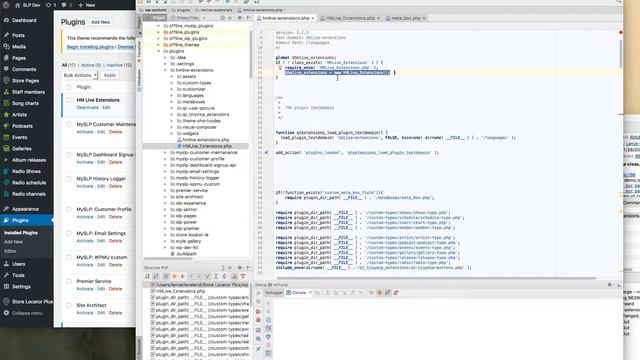Collapse the hmlive-extensions folder
This screenshot has width=640, height=360.
165,70
